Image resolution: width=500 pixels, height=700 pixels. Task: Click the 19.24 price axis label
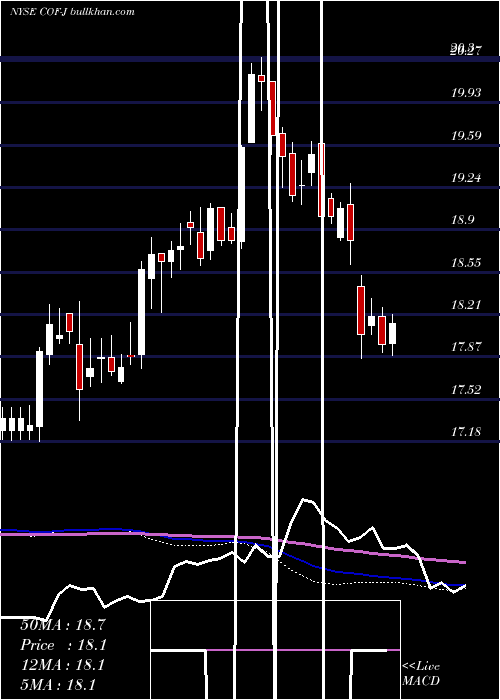(466, 178)
